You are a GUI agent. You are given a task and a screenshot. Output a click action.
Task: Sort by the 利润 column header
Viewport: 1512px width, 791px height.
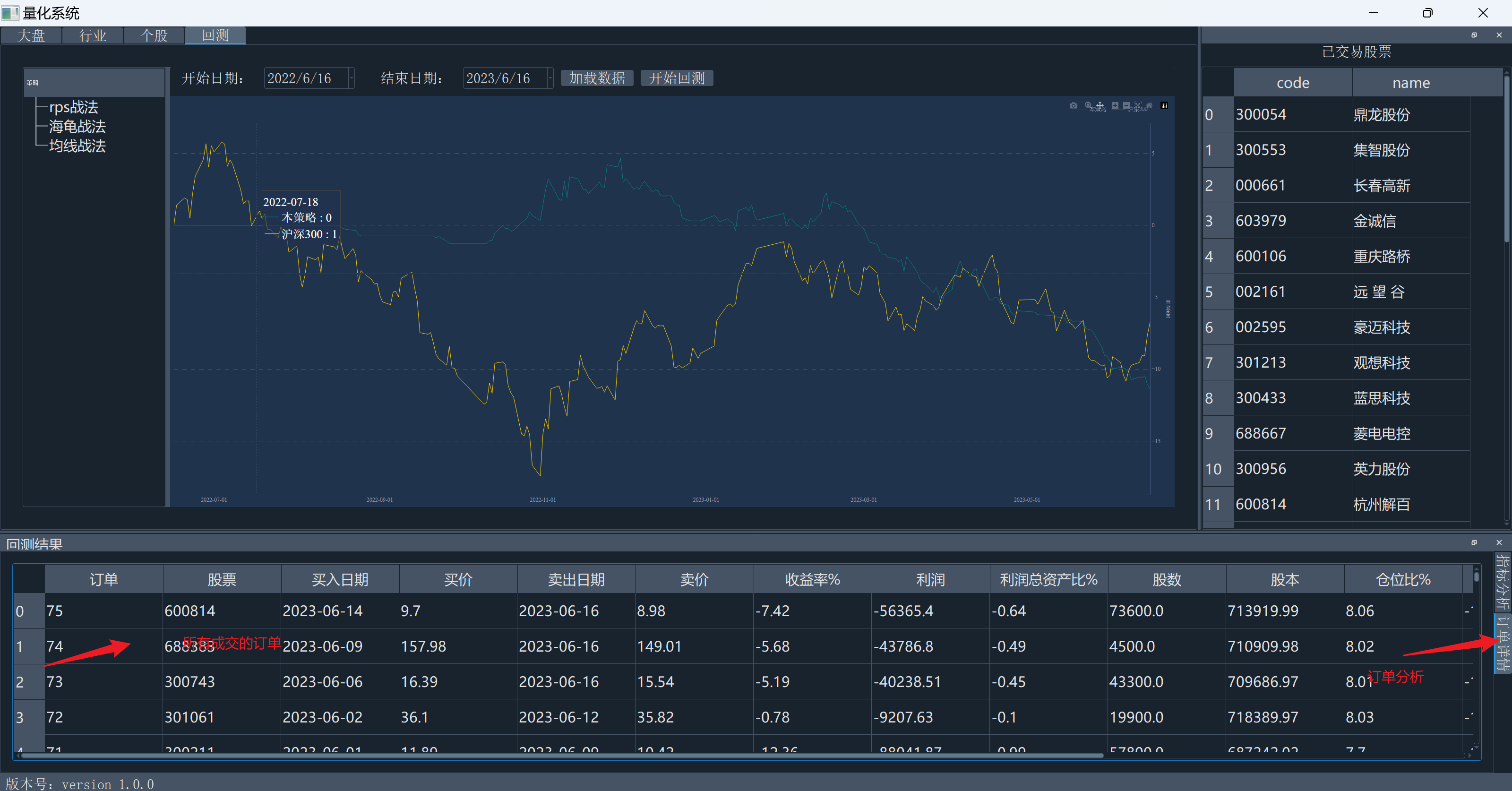[x=930, y=579]
